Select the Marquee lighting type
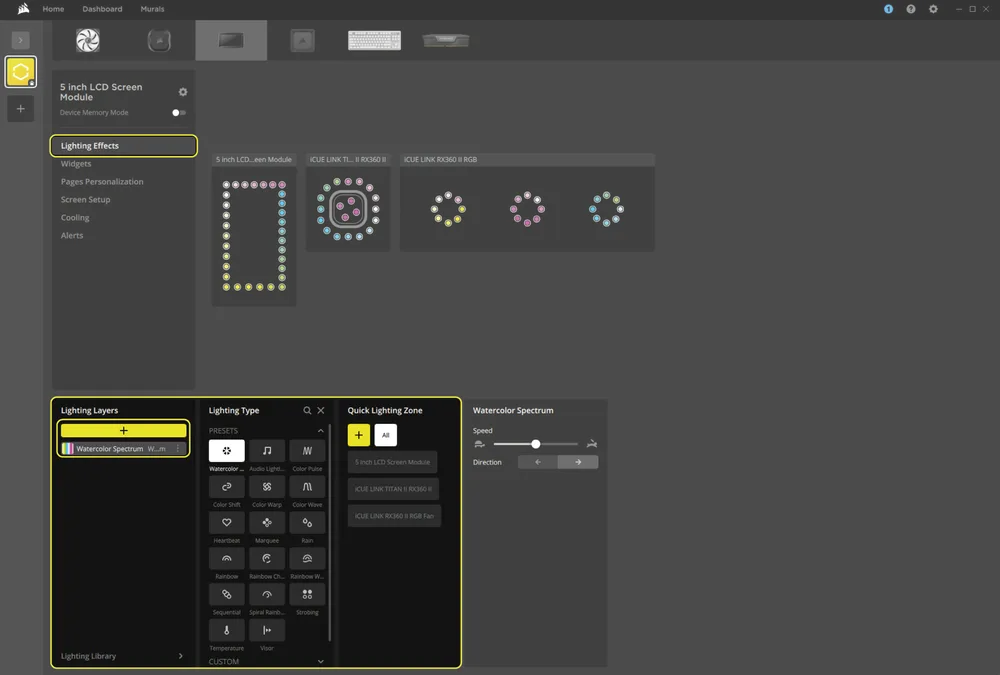The height and width of the screenshot is (675, 1000). tap(267, 522)
